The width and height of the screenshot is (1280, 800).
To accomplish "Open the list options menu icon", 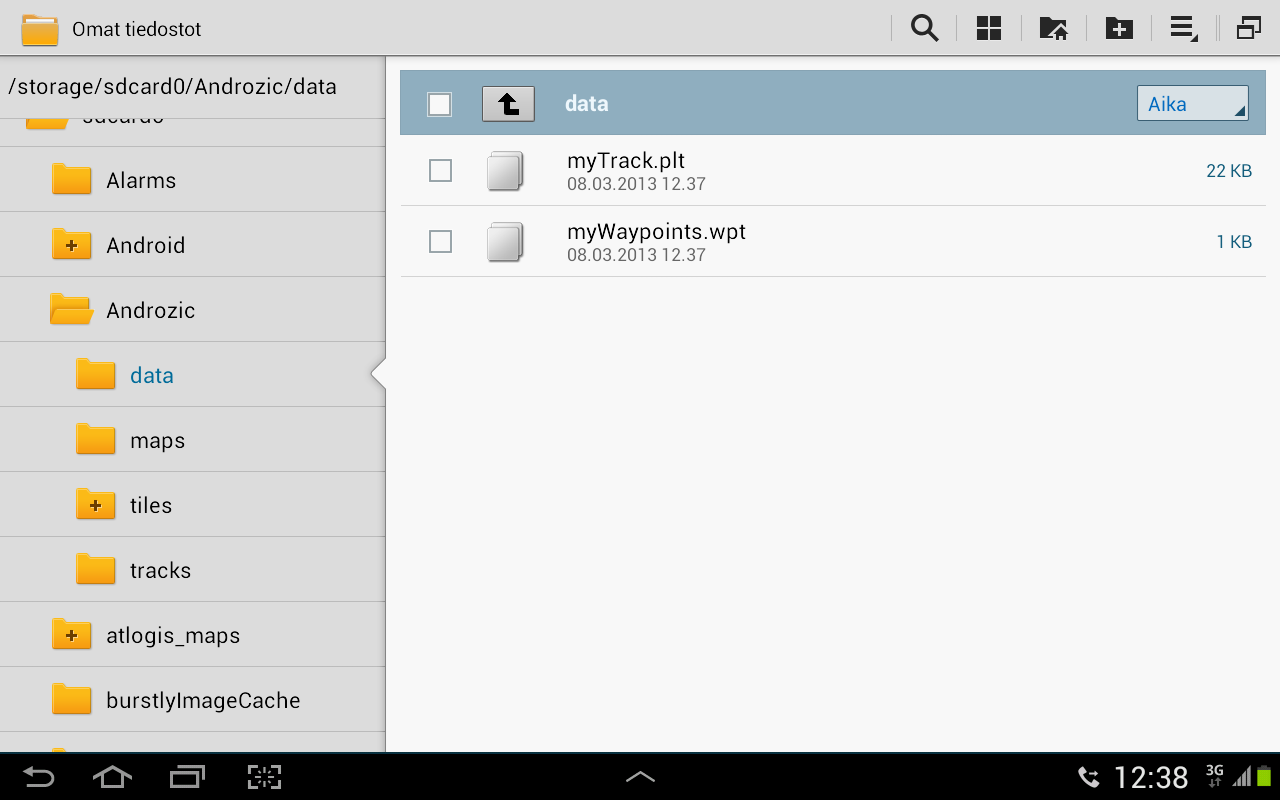I will (x=1184, y=28).
